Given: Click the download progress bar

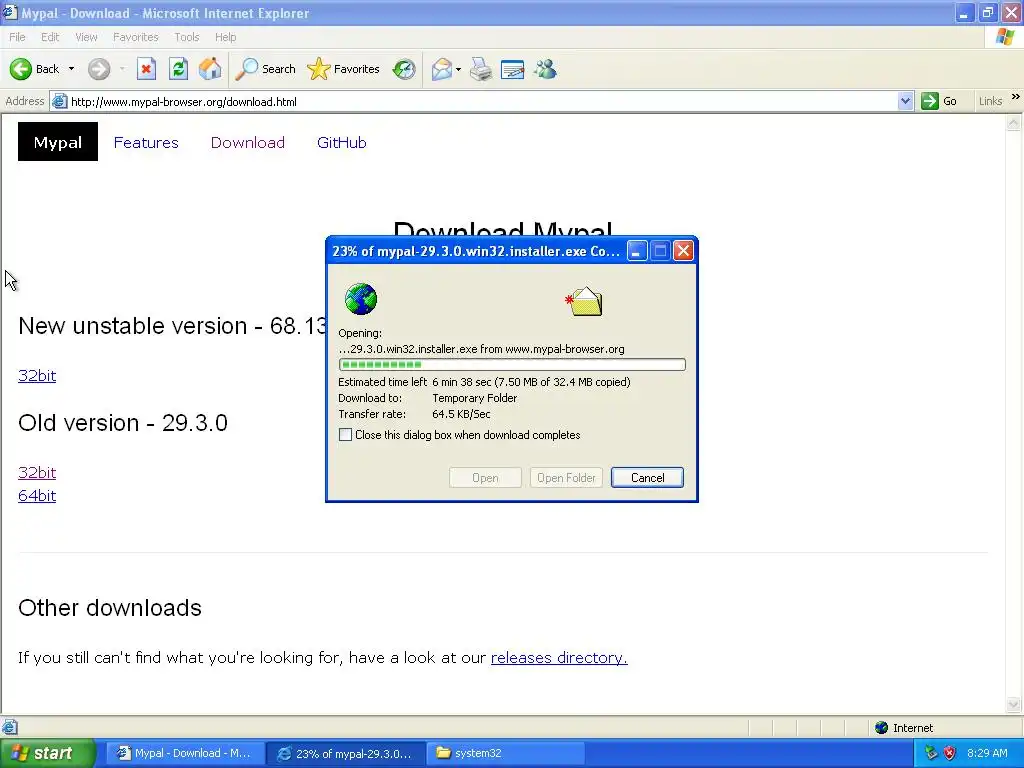Looking at the screenshot, I should (512, 364).
